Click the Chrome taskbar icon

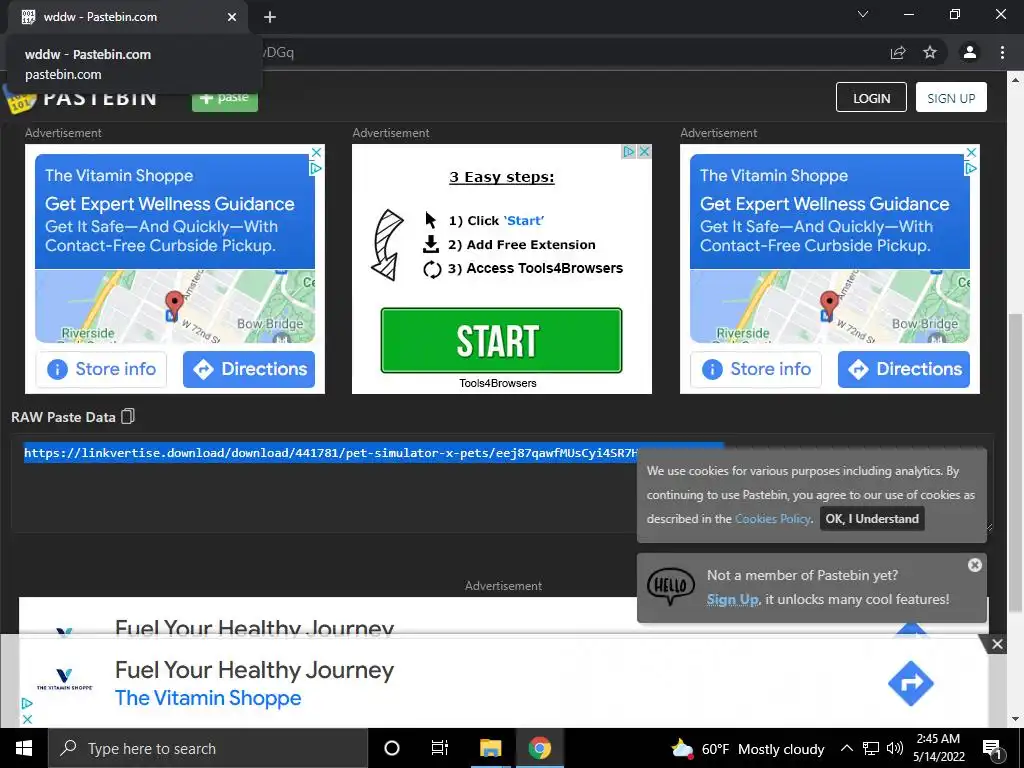(x=539, y=748)
